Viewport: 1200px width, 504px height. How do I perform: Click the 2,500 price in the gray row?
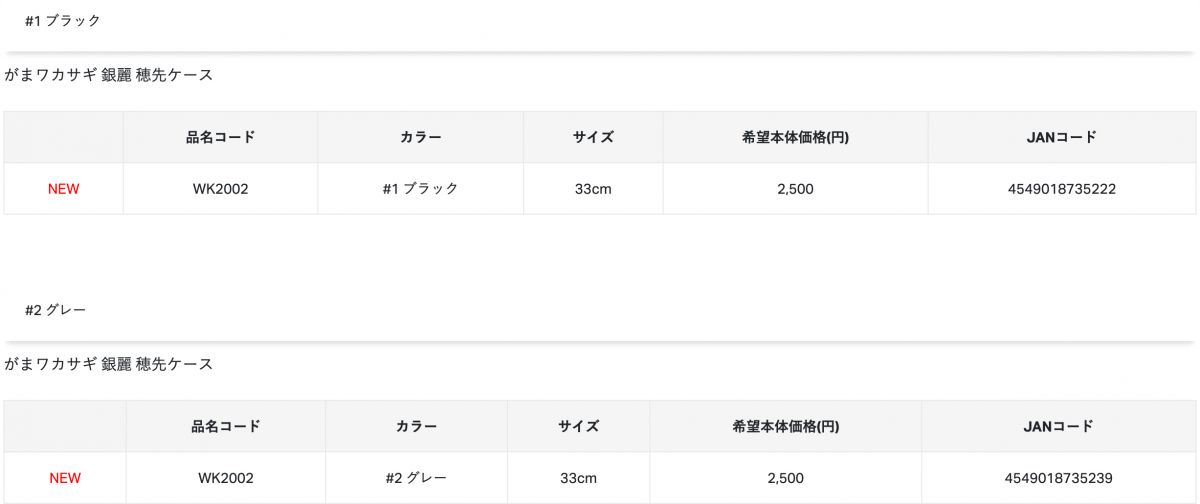pyautogui.click(x=785, y=478)
